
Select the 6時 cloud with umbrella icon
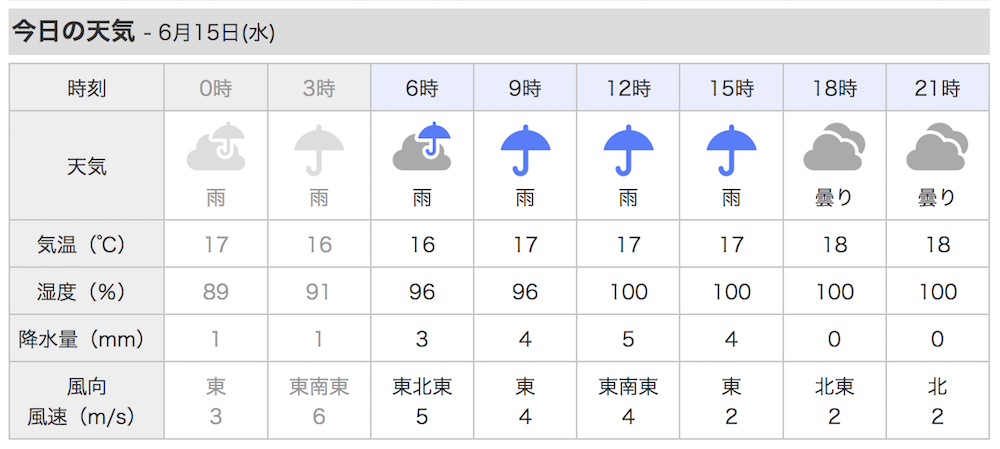[422, 147]
